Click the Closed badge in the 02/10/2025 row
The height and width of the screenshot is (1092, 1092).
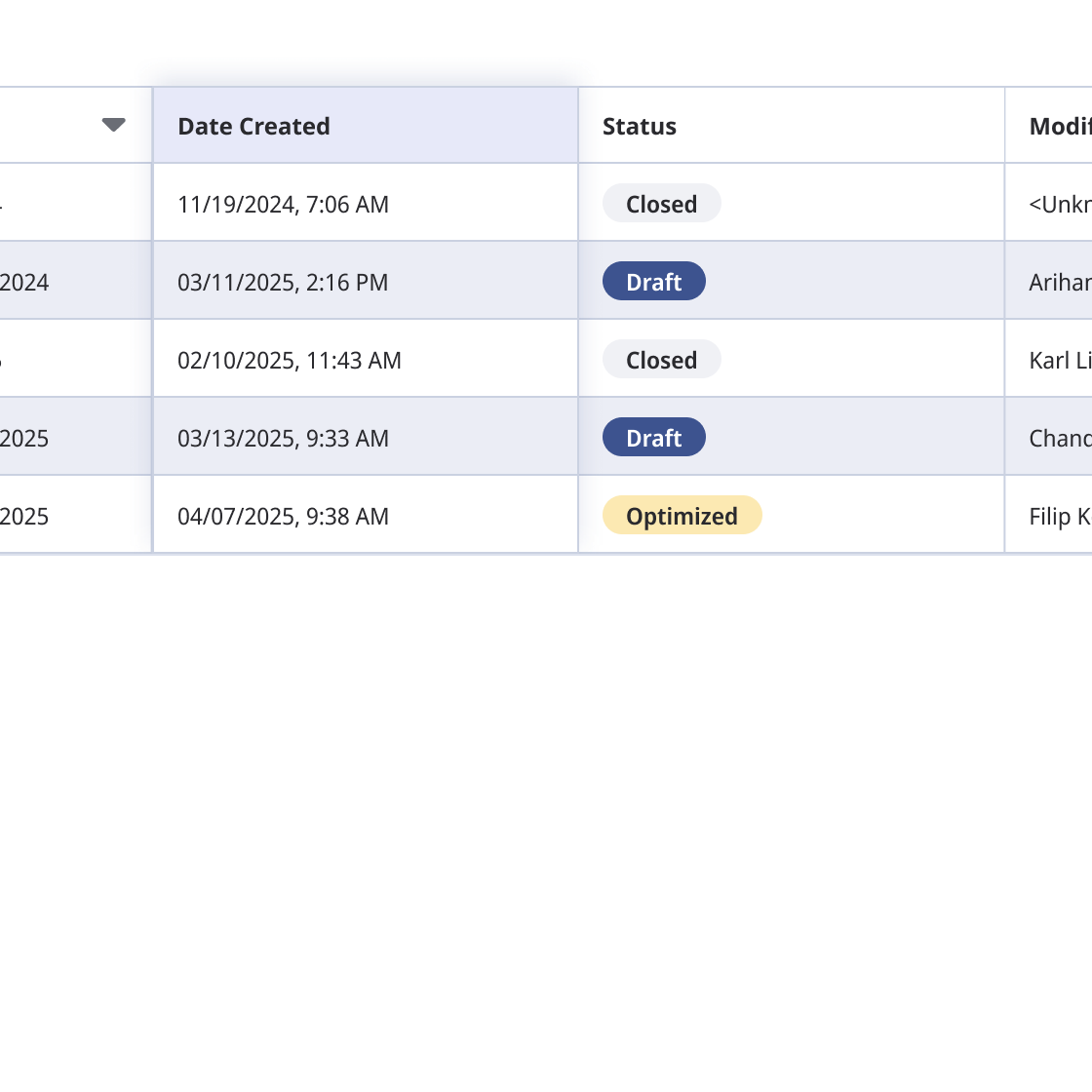pos(662,360)
